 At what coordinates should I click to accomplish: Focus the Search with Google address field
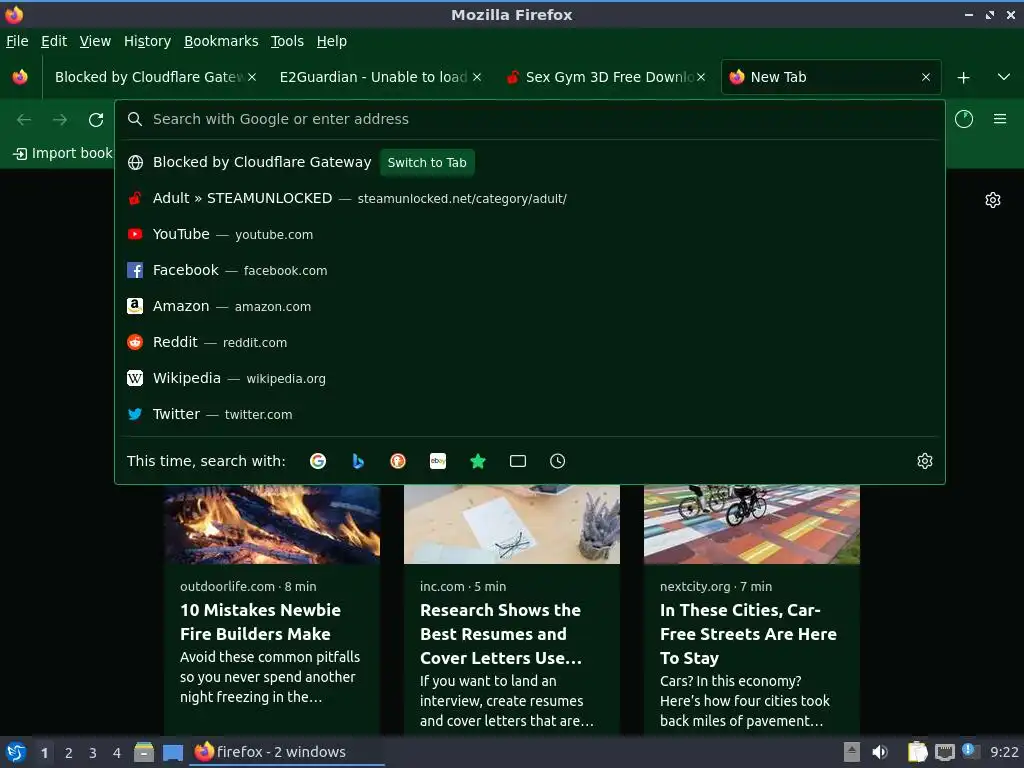(x=530, y=119)
